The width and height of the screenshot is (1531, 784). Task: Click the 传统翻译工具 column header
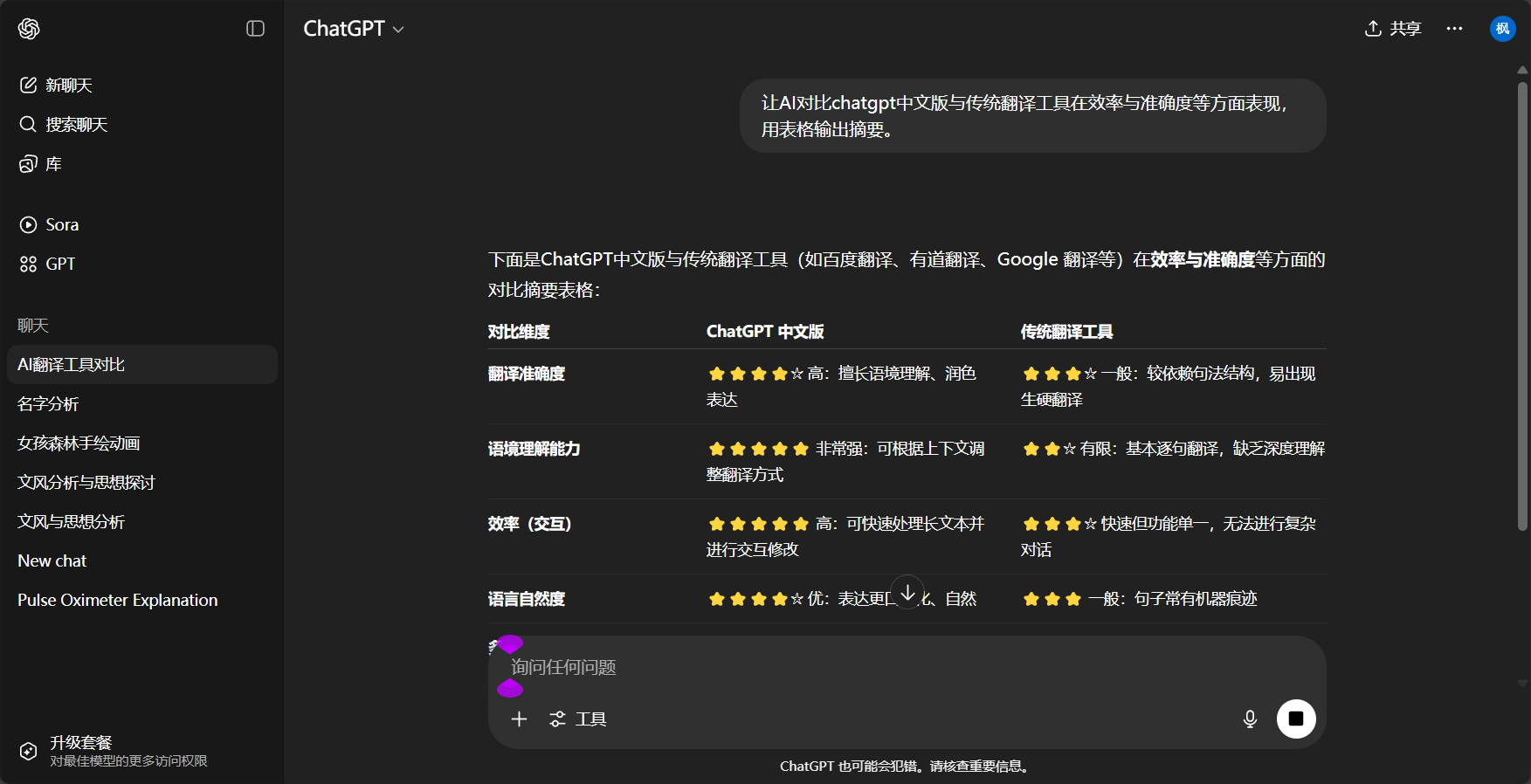tap(1066, 332)
